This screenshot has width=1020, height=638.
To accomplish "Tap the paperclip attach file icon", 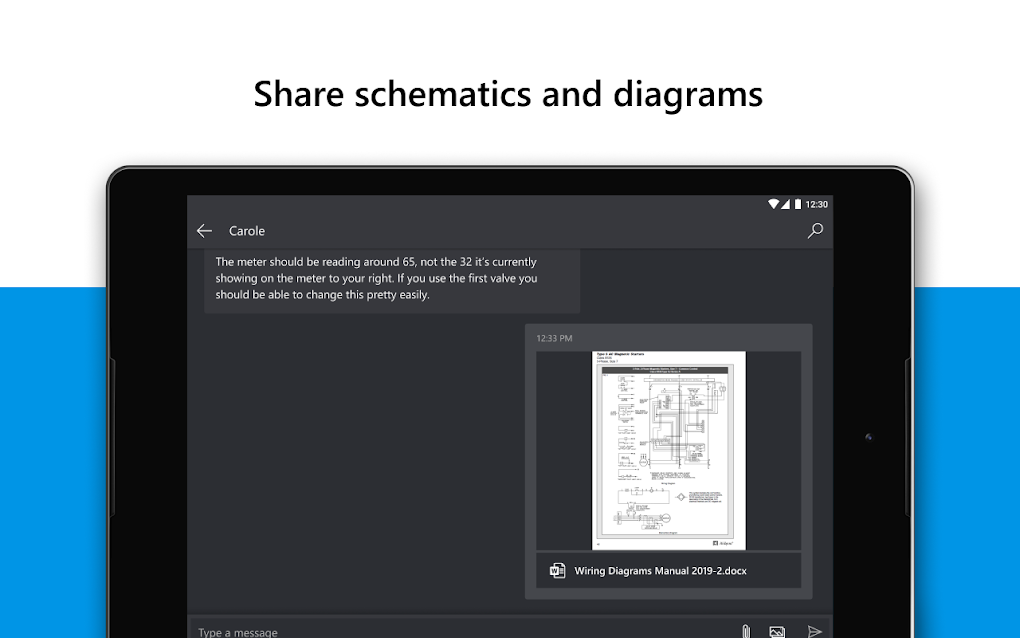I will (x=746, y=631).
